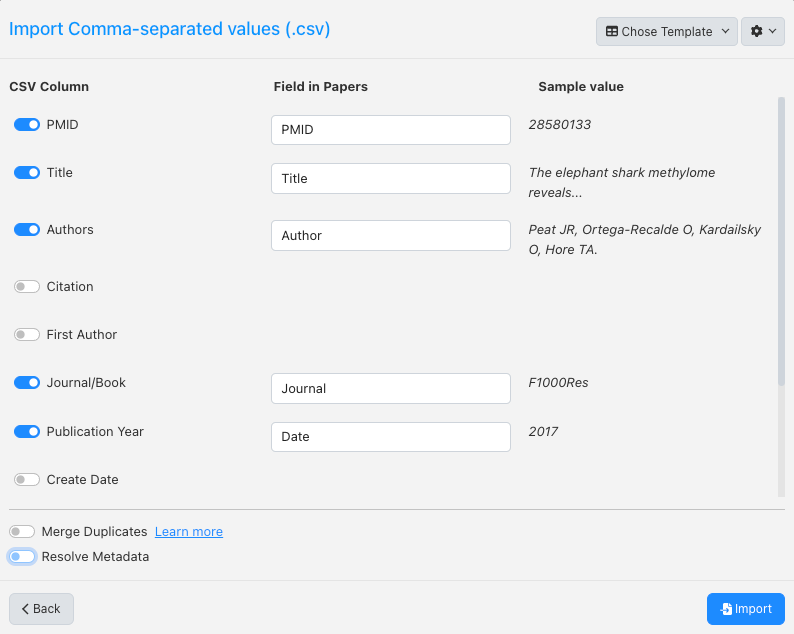Disable the Authors column import
Image resolution: width=794 pixels, height=634 pixels.
(x=27, y=230)
